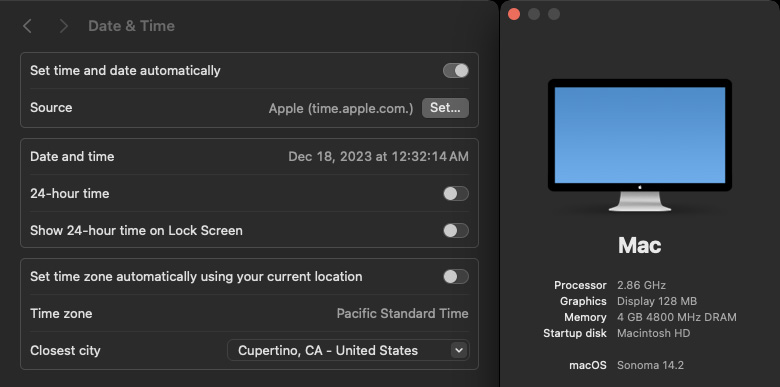This screenshot has width=780, height=387.
Task: Select the macOS Sonoma 14.2 version text
Action: click(650, 365)
